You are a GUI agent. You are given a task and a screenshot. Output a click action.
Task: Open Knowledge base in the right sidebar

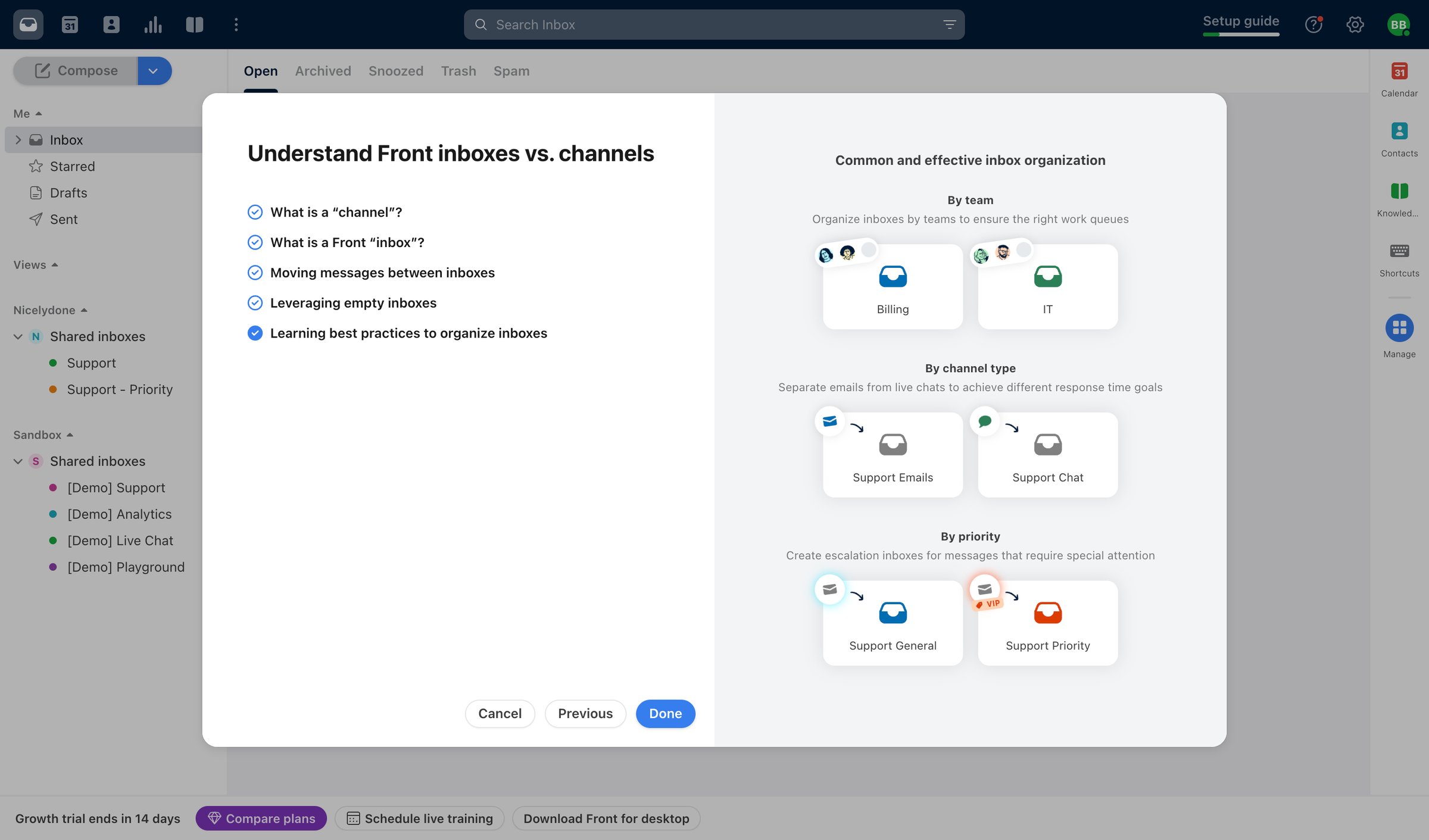click(1399, 199)
